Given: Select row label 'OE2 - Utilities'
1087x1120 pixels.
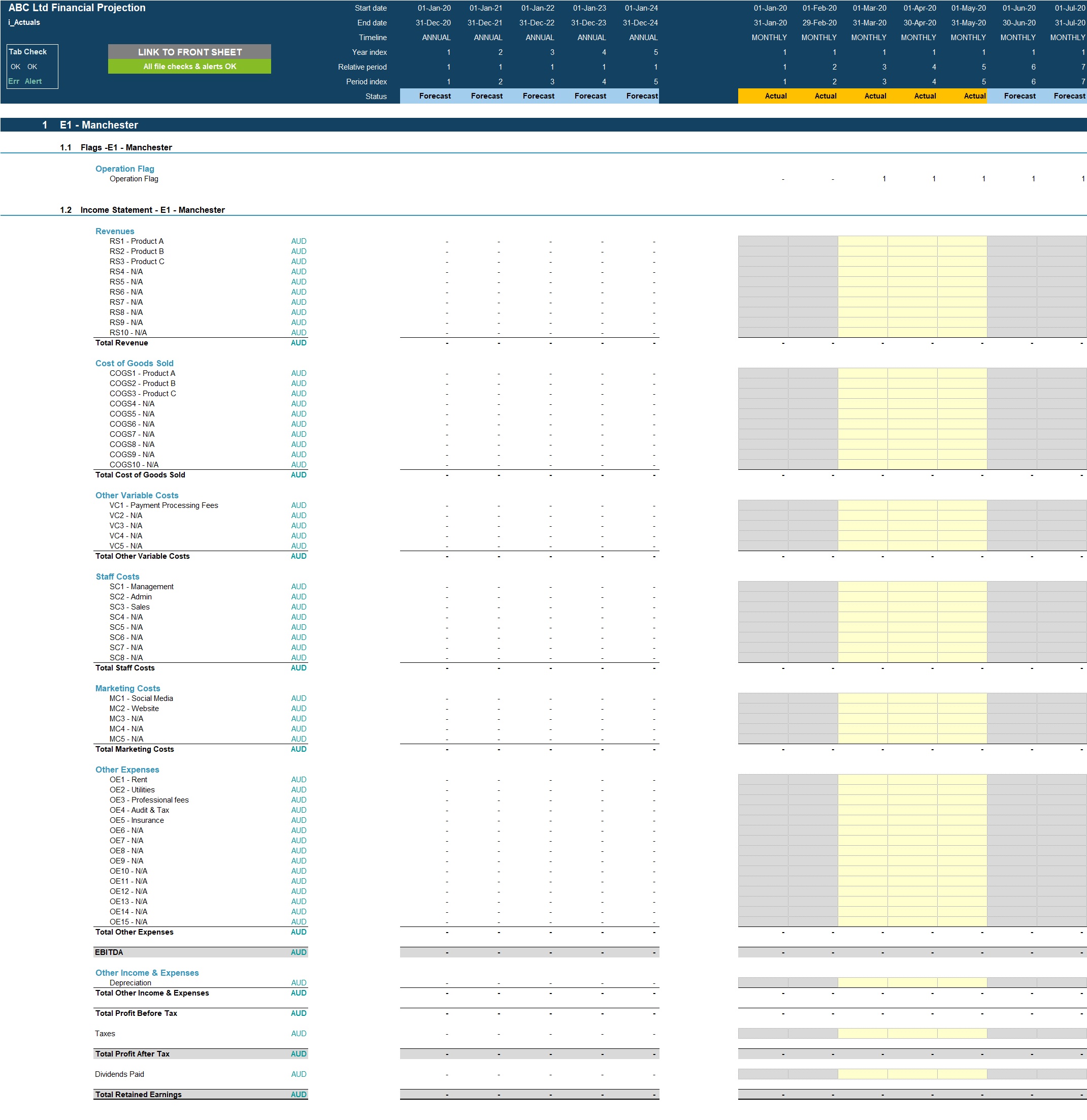Looking at the screenshot, I should (132, 790).
